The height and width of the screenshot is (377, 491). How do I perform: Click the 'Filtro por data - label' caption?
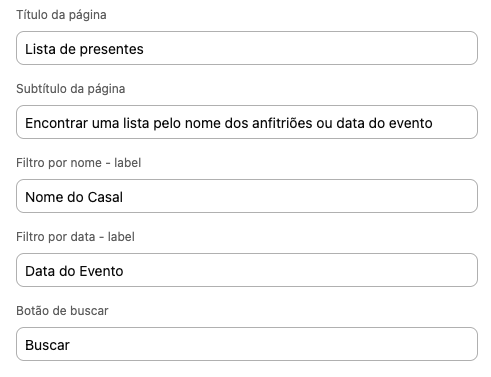click(x=75, y=237)
